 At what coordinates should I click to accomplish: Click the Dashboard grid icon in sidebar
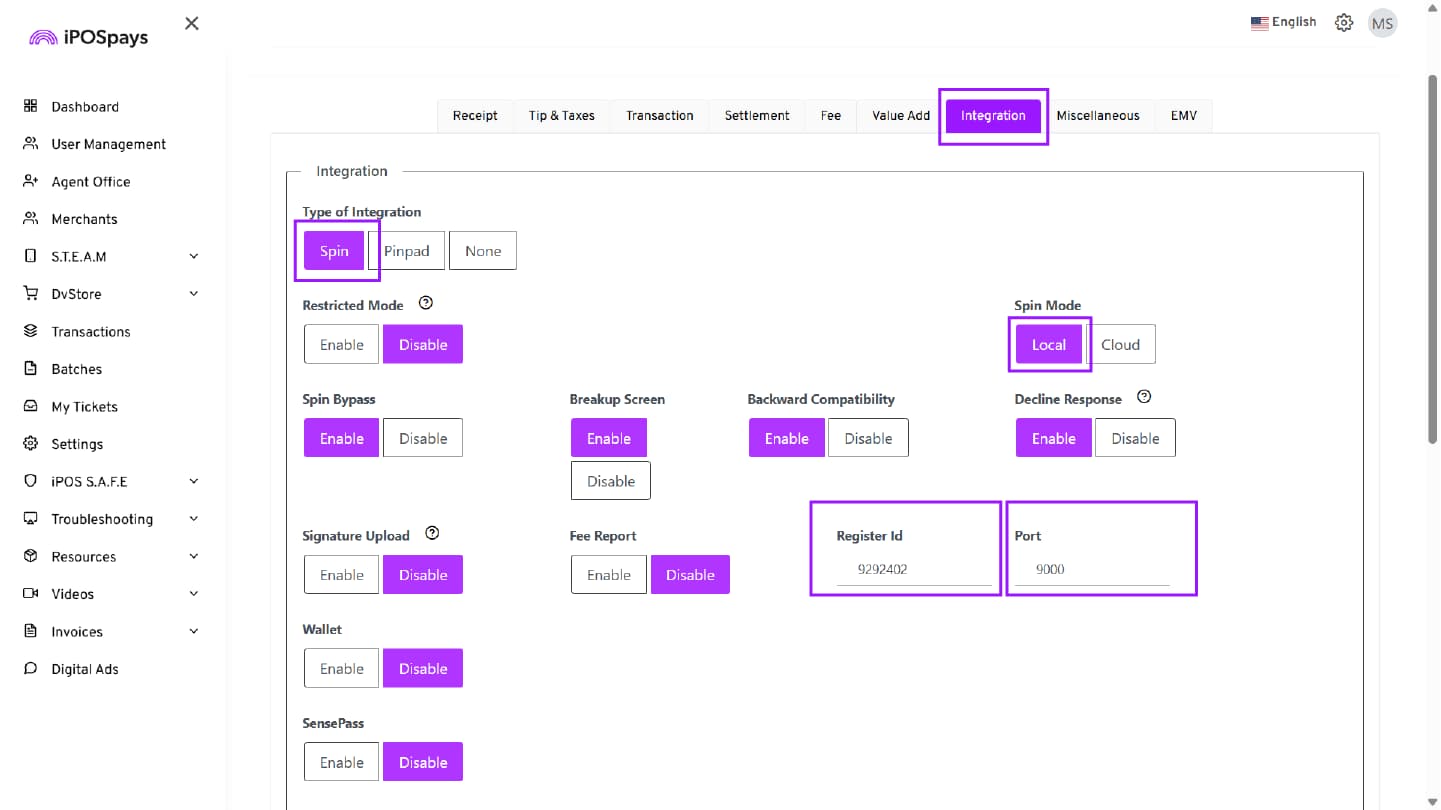tap(30, 106)
